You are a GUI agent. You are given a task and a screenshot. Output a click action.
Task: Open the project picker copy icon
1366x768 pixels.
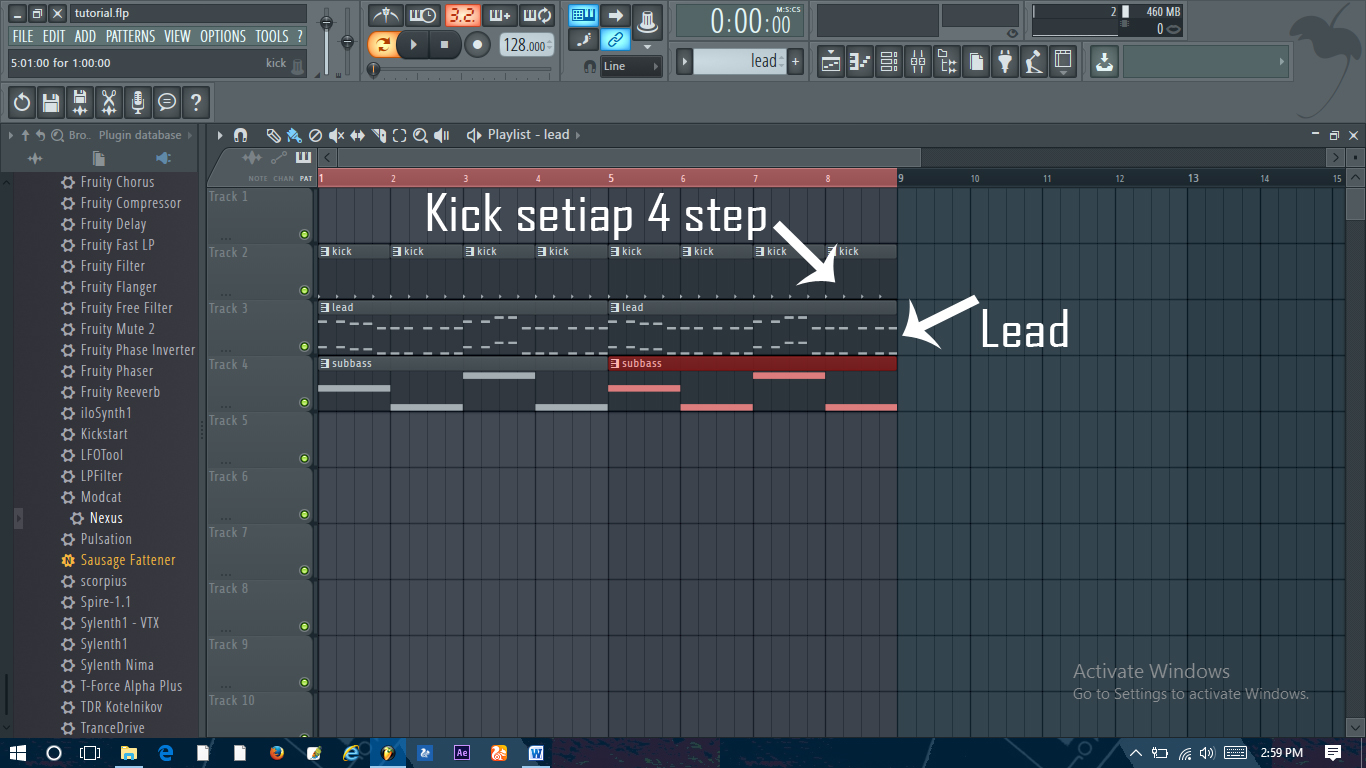(977, 62)
